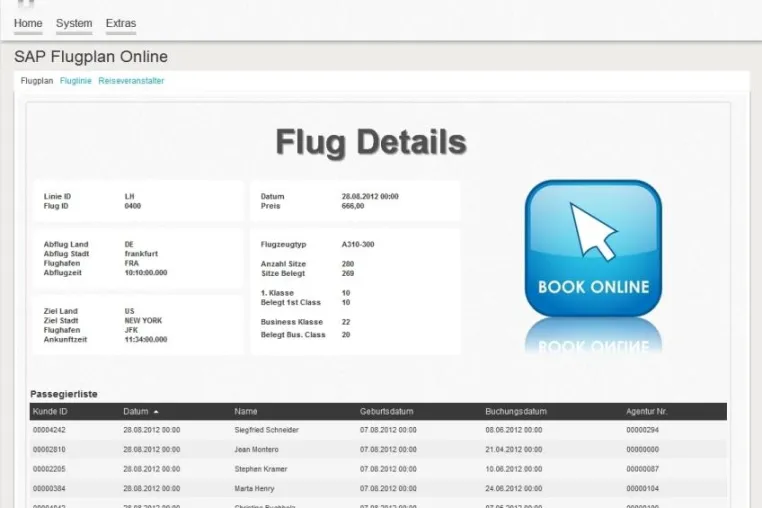Select customer ID 00000384
Viewport: 762px width, 508px height.
click(x=49, y=489)
